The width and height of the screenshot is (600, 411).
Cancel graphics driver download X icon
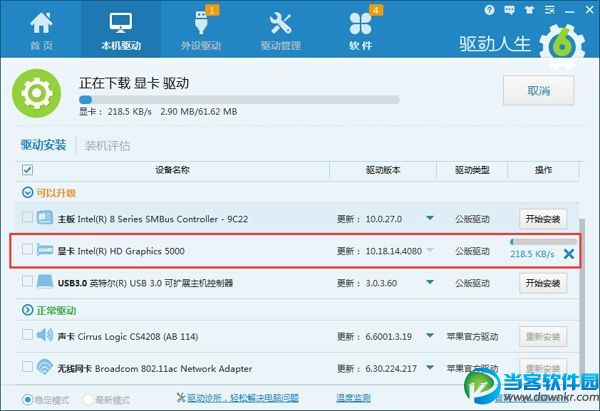[569, 254]
